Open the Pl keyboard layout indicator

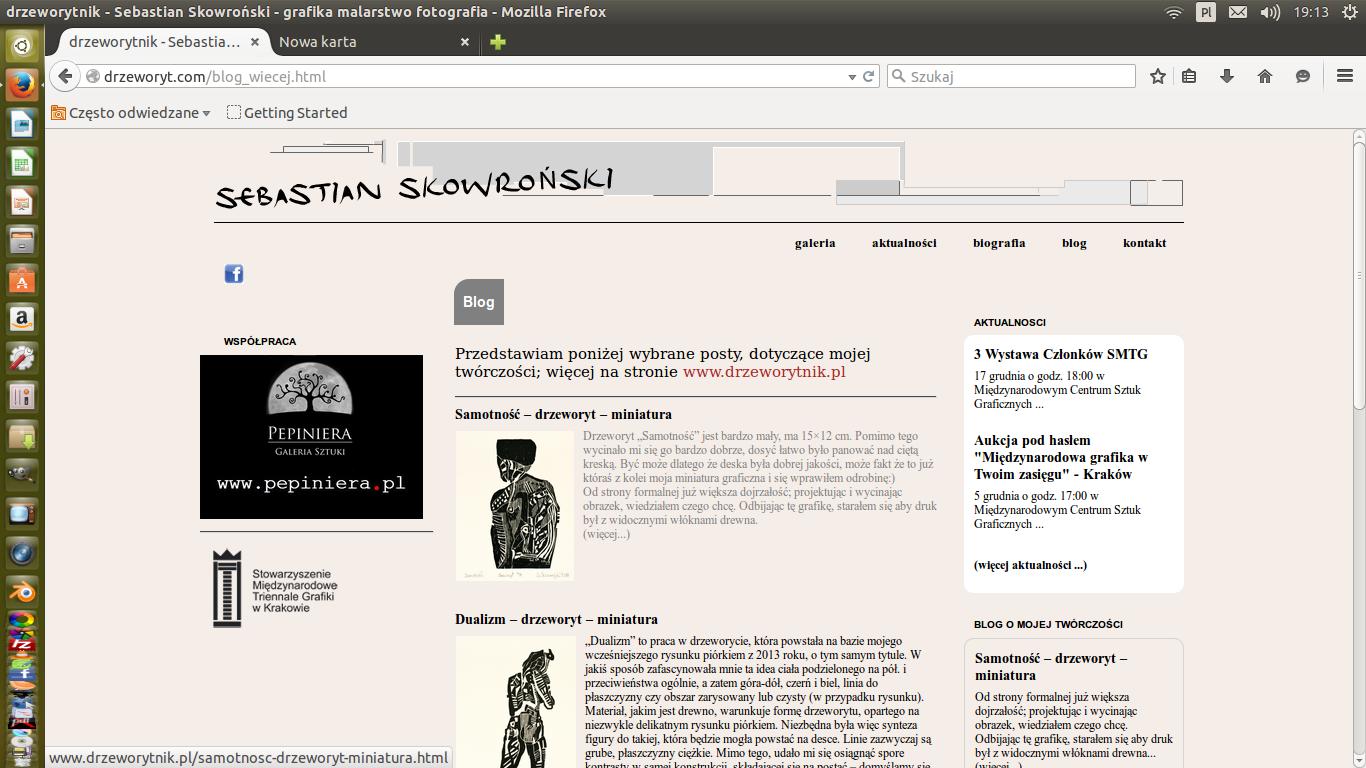(x=1206, y=12)
